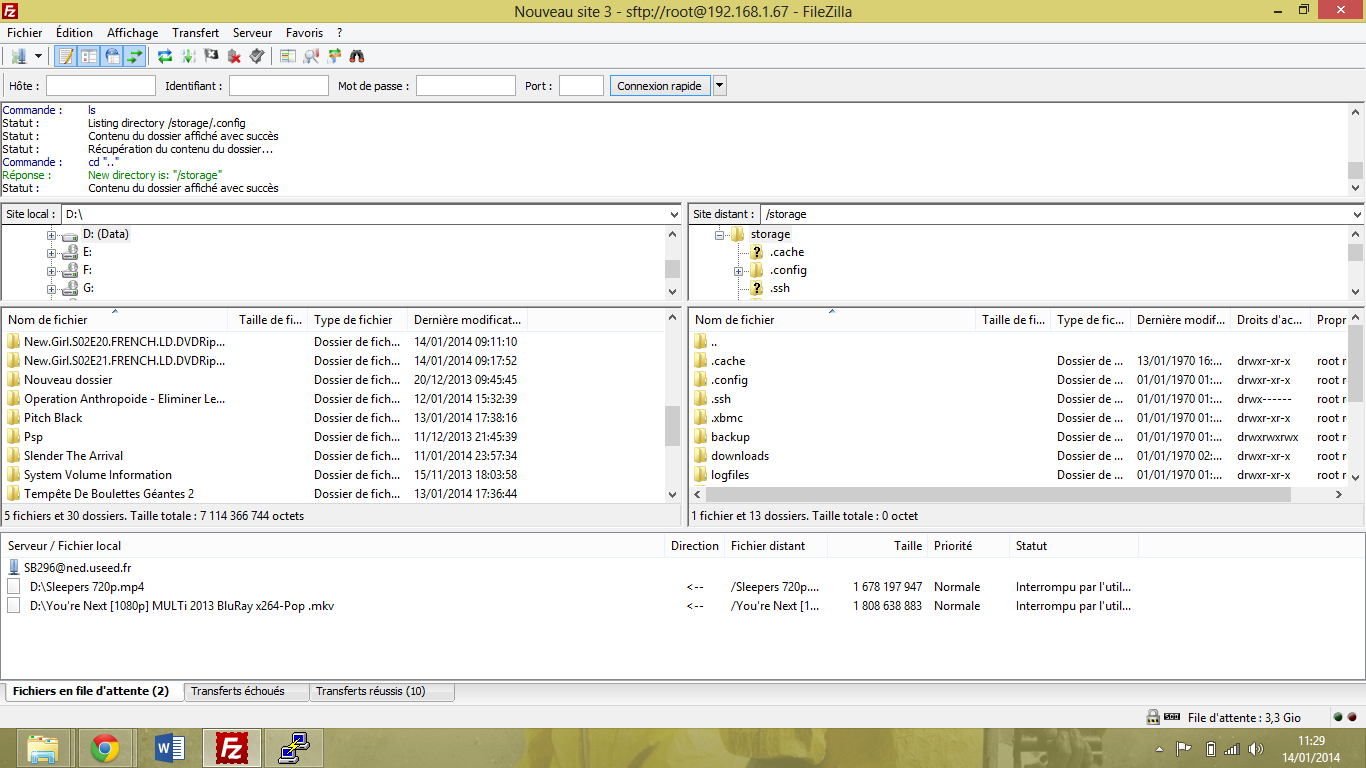This screenshot has width=1366, height=768.
Task: Sort local files by Nom de fichier
Action: pyautogui.click(x=116, y=320)
